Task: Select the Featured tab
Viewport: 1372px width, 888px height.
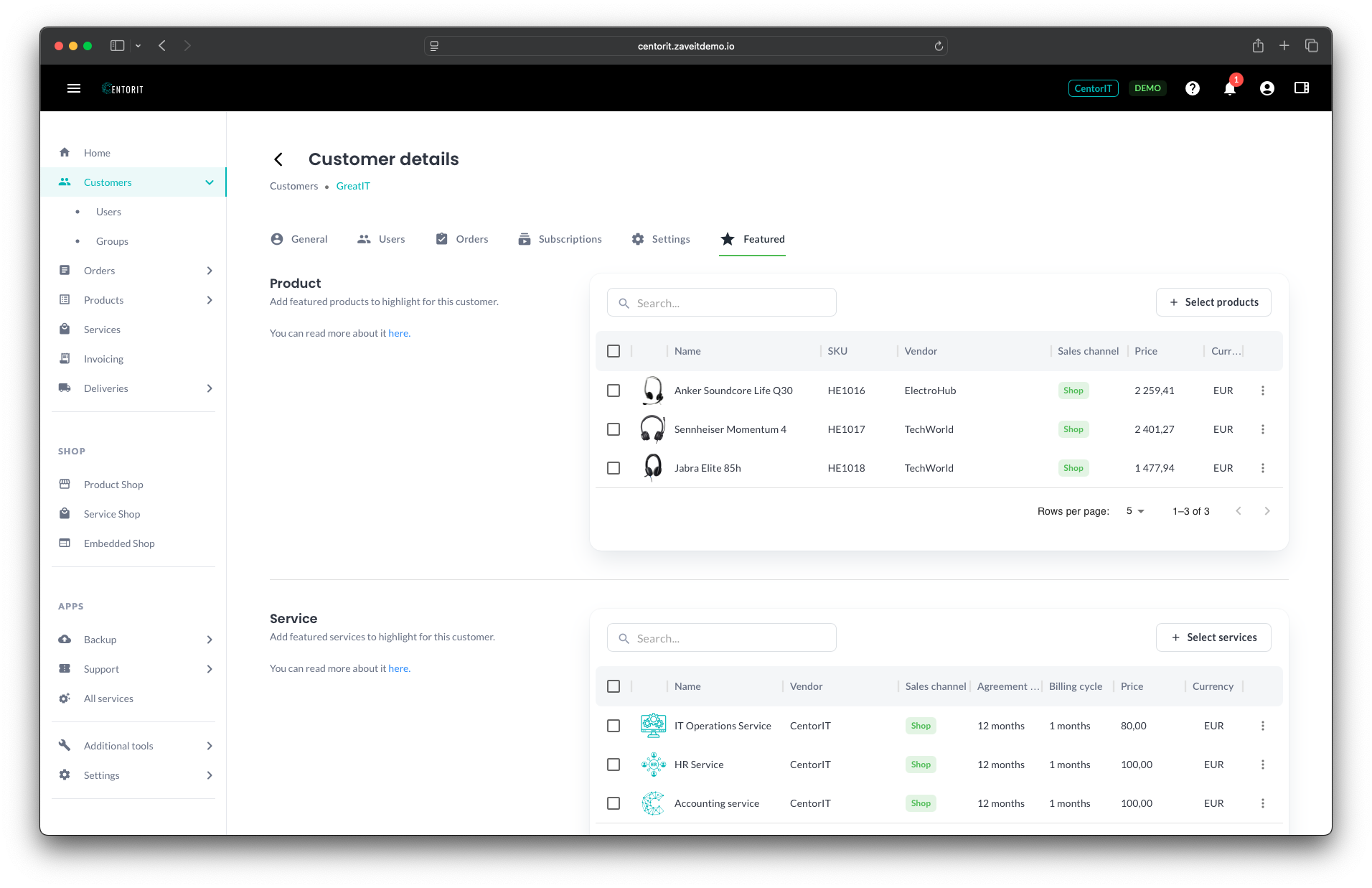Action: (752, 239)
